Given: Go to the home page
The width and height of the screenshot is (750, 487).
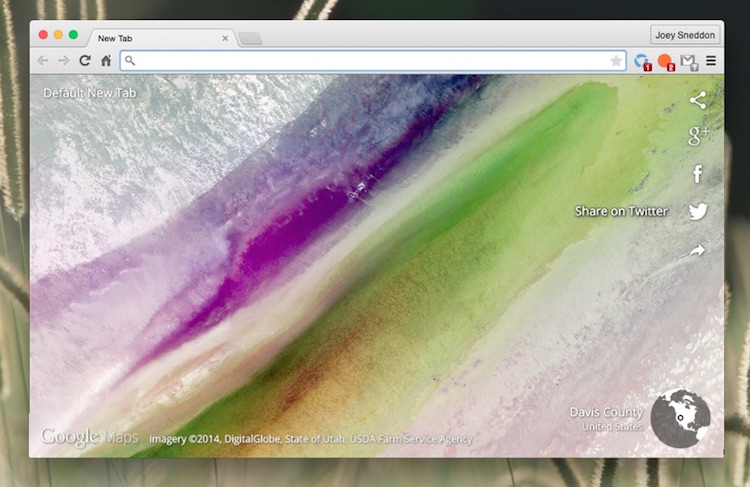Looking at the screenshot, I should [x=106, y=61].
